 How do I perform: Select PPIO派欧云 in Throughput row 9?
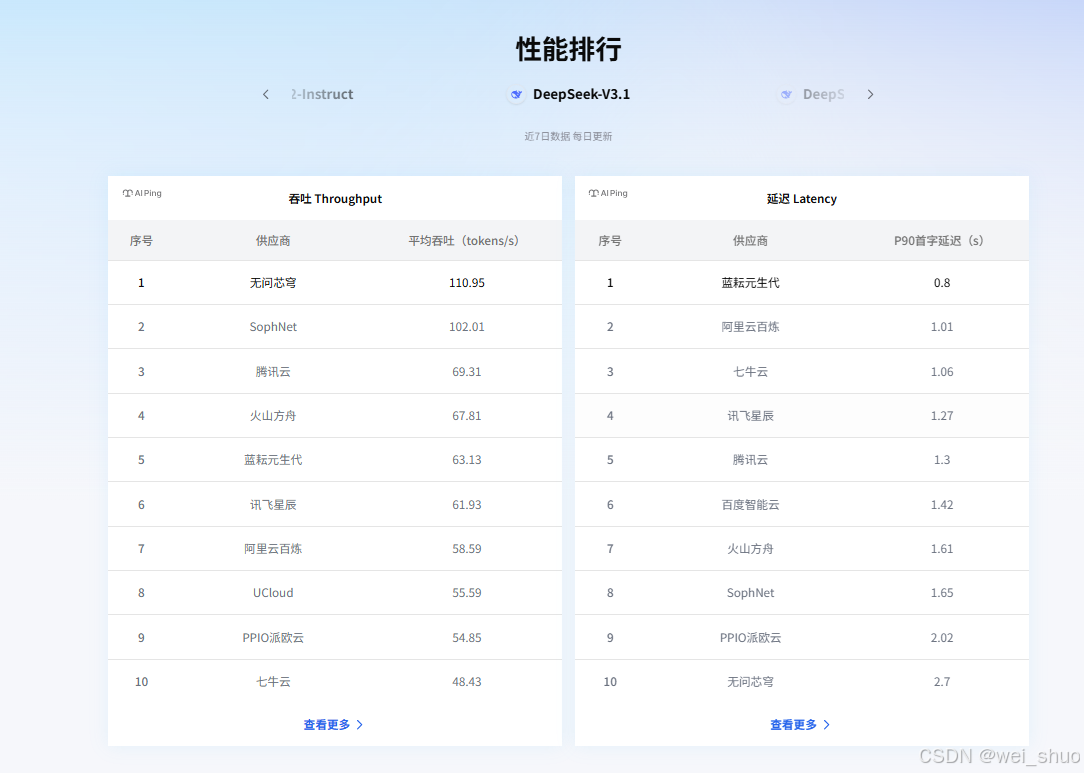tap(273, 637)
